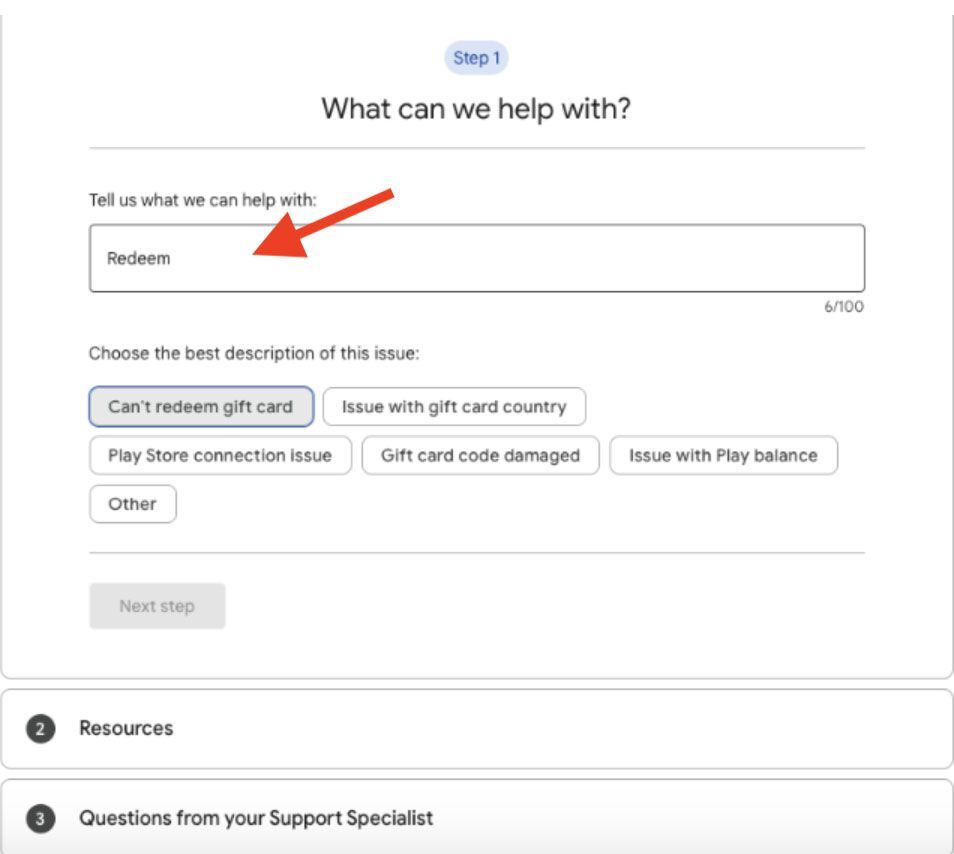This screenshot has width=954, height=854.
Task: Click the "What can we help with?" heading
Action: click(476, 108)
